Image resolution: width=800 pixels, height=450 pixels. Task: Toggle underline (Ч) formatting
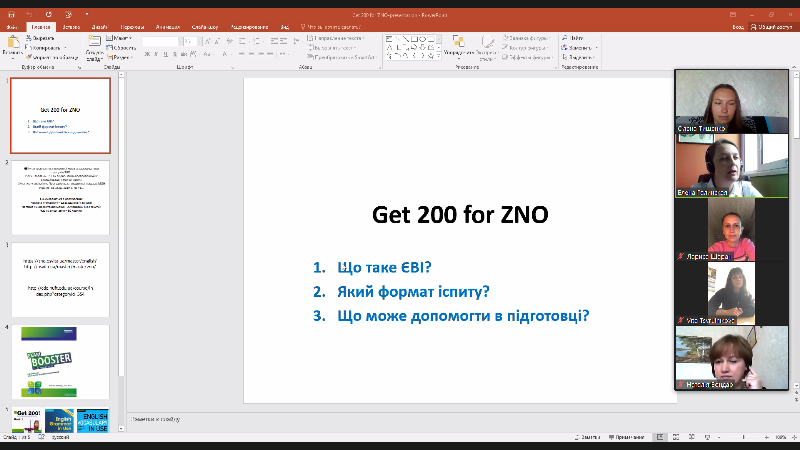(x=165, y=54)
